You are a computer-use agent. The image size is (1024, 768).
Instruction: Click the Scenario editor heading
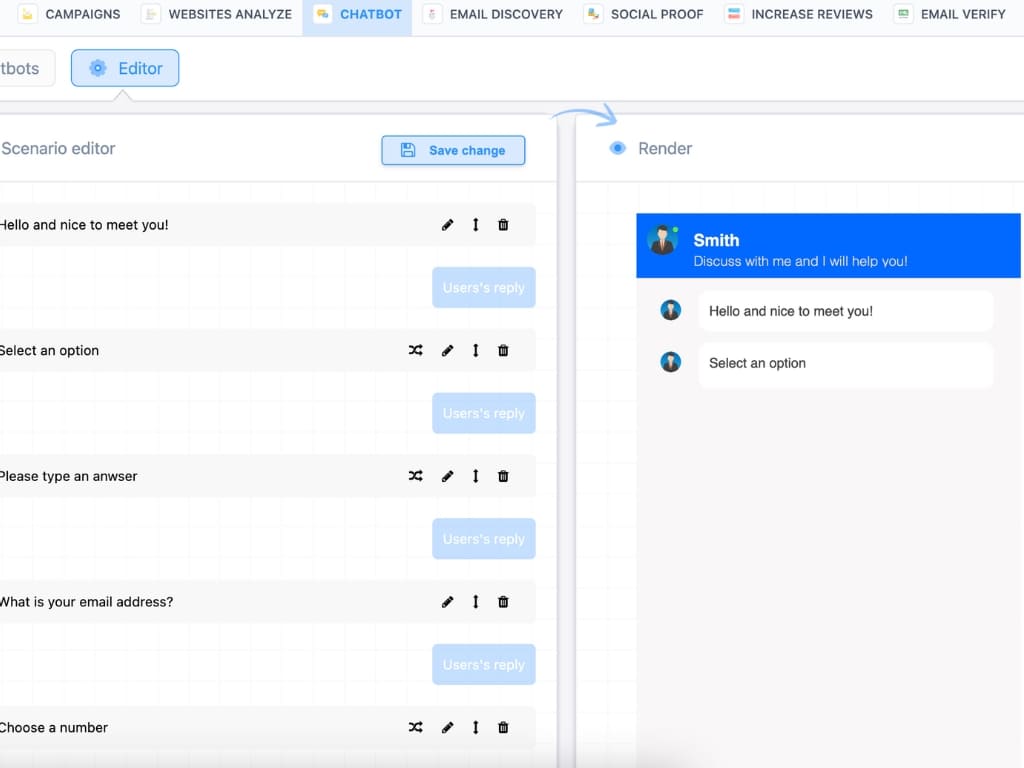(x=58, y=148)
